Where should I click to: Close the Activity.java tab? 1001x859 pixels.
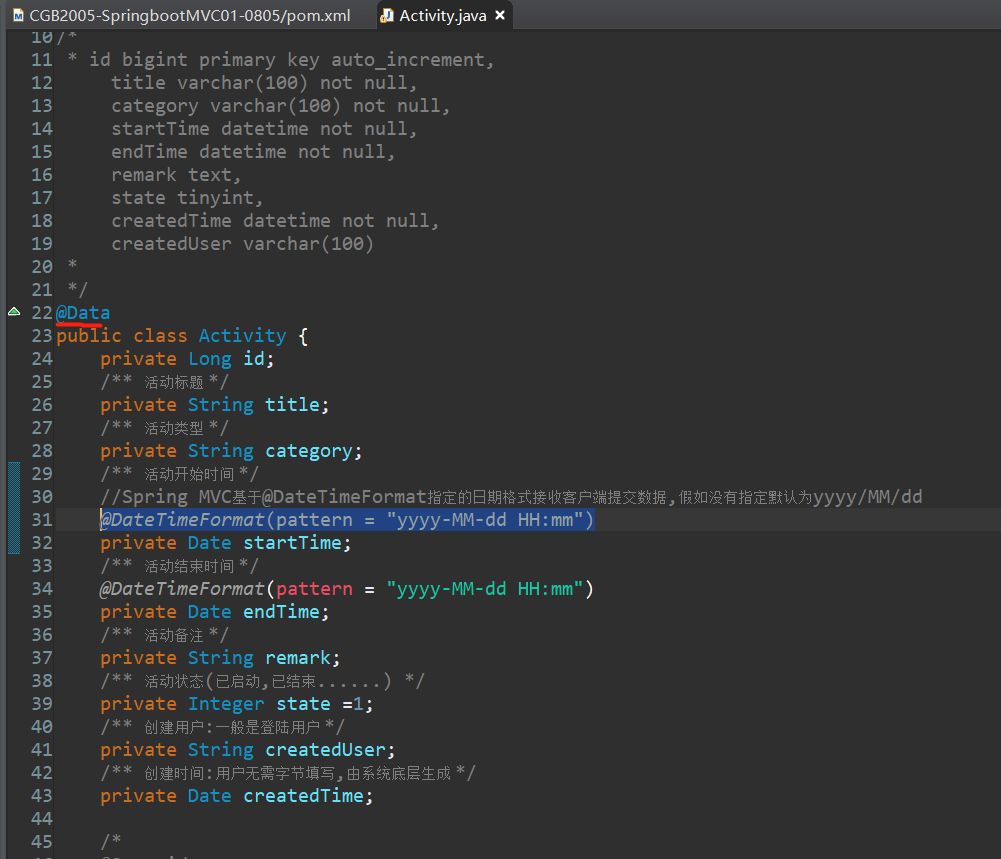coord(500,15)
